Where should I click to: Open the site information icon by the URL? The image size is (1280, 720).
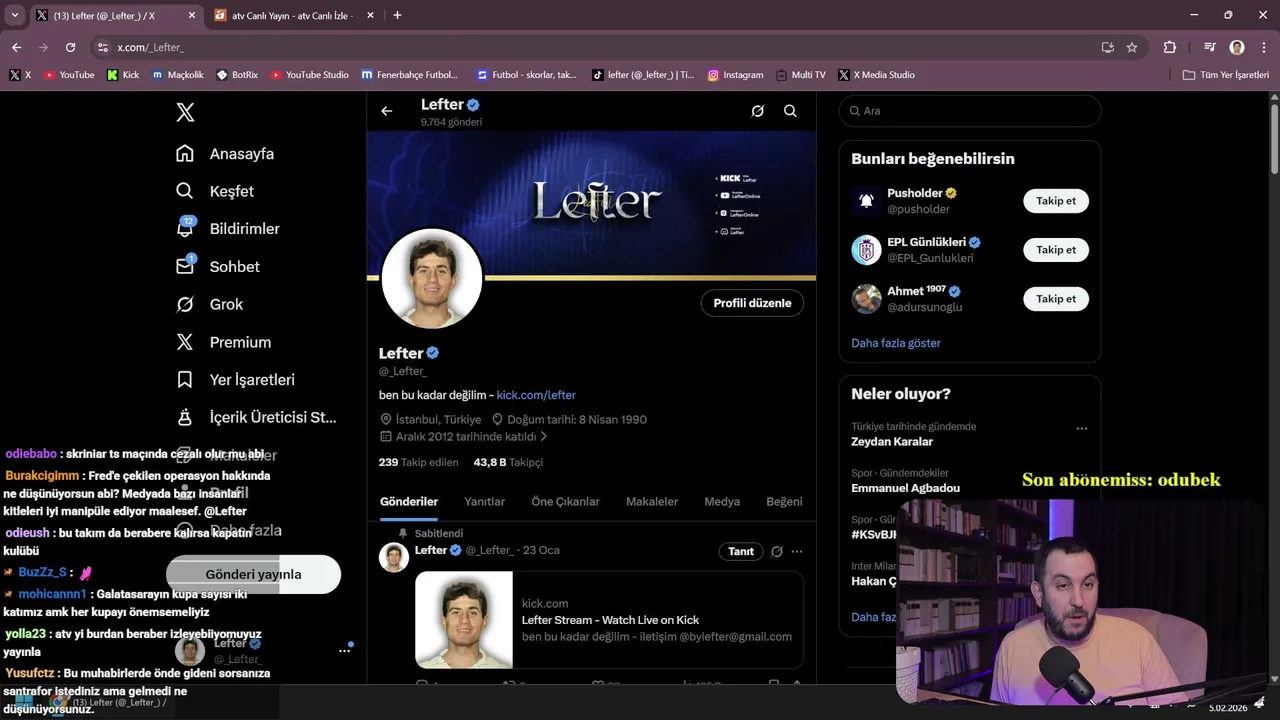coord(102,47)
